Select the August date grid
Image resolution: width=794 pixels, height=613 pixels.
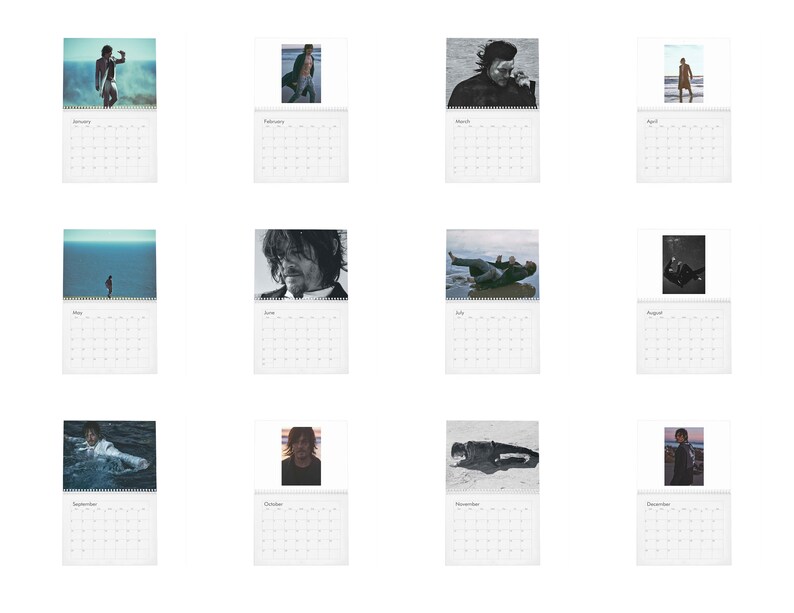click(x=684, y=342)
